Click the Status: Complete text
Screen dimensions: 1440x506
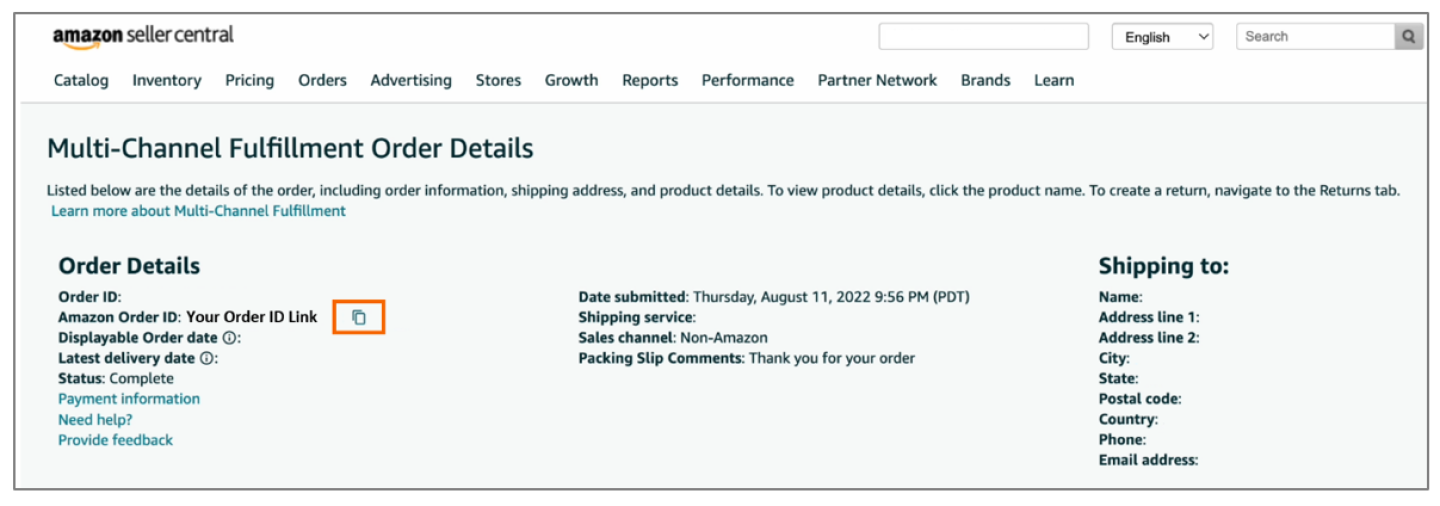pyautogui.click(x=116, y=379)
